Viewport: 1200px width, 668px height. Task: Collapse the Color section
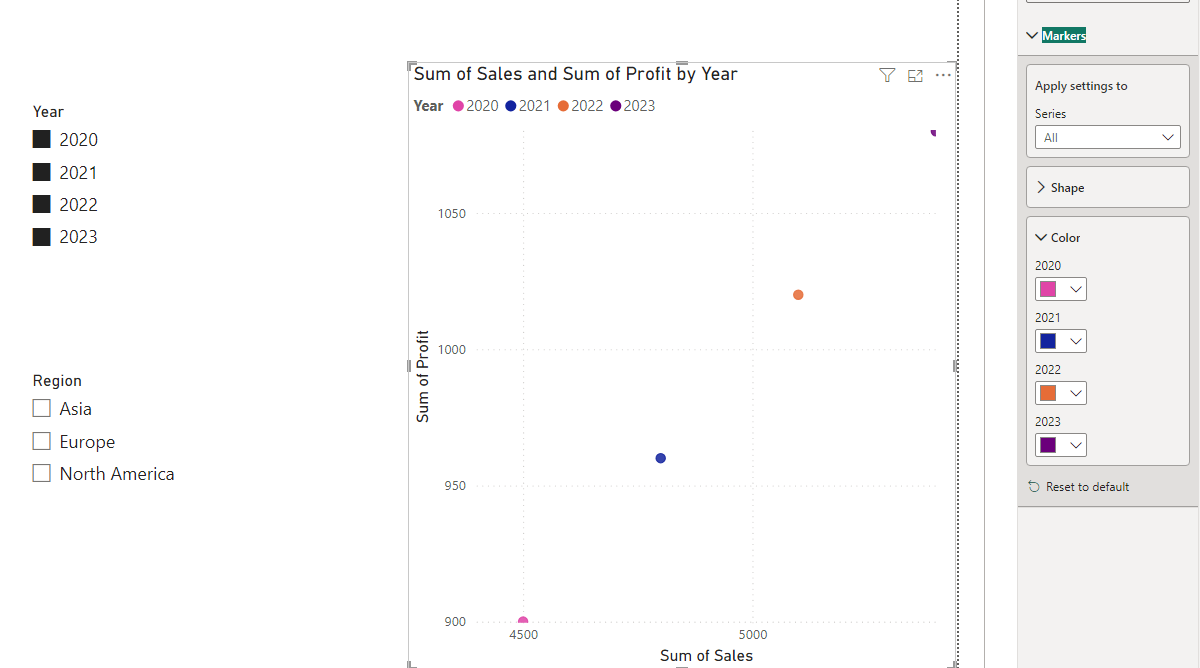click(x=1041, y=237)
